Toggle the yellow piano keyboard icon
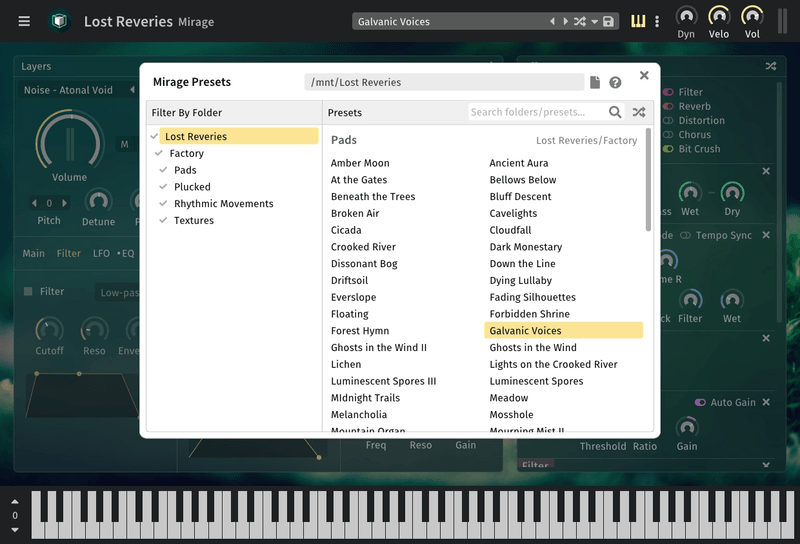The image size is (800, 544). pos(638,21)
